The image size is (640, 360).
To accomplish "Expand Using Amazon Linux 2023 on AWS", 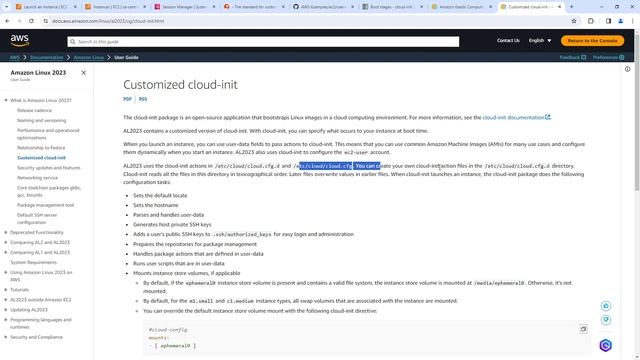I will click(x=6, y=273).
